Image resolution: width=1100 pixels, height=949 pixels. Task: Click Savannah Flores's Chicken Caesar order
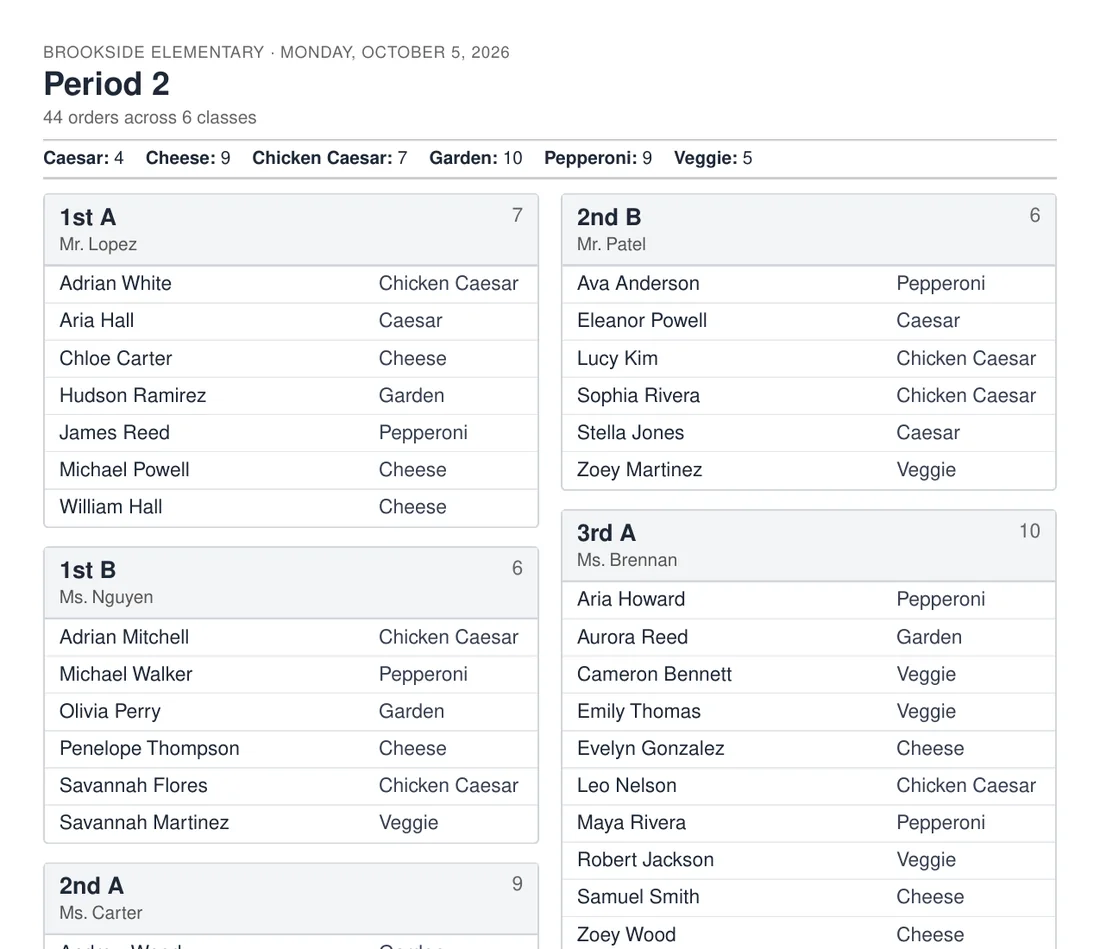point(448,786)
